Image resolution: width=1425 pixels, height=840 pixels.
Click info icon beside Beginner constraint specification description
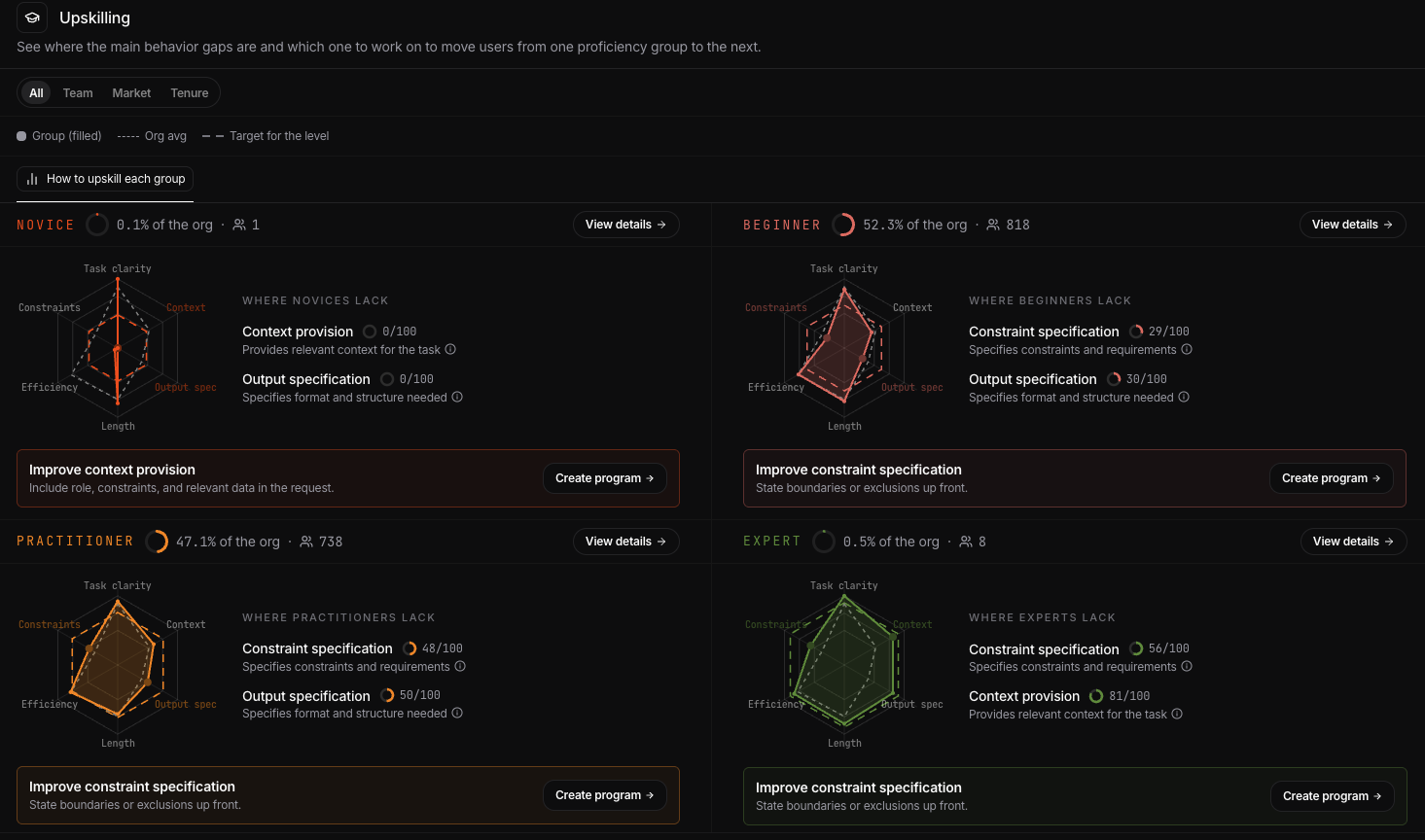pos(1187,349)
